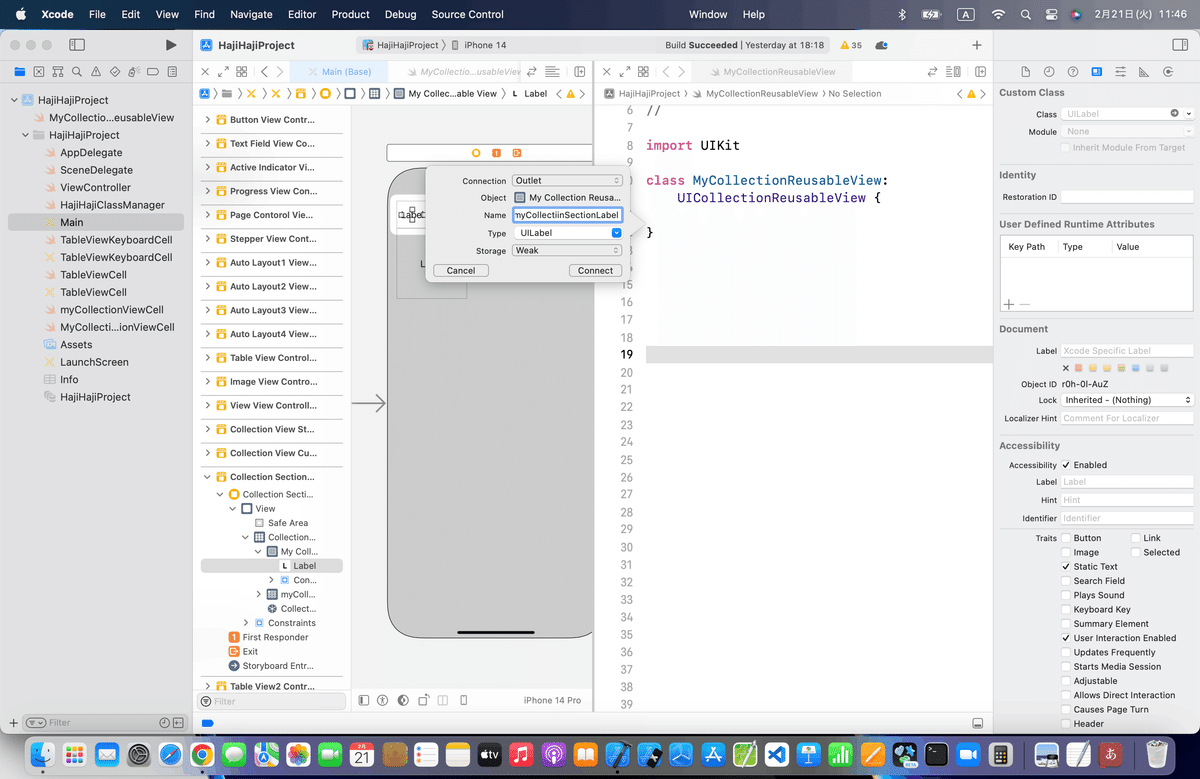Toggle document outline at canvas bottom
This screenshot has height=779, width=1200.
tap(364, 700)
